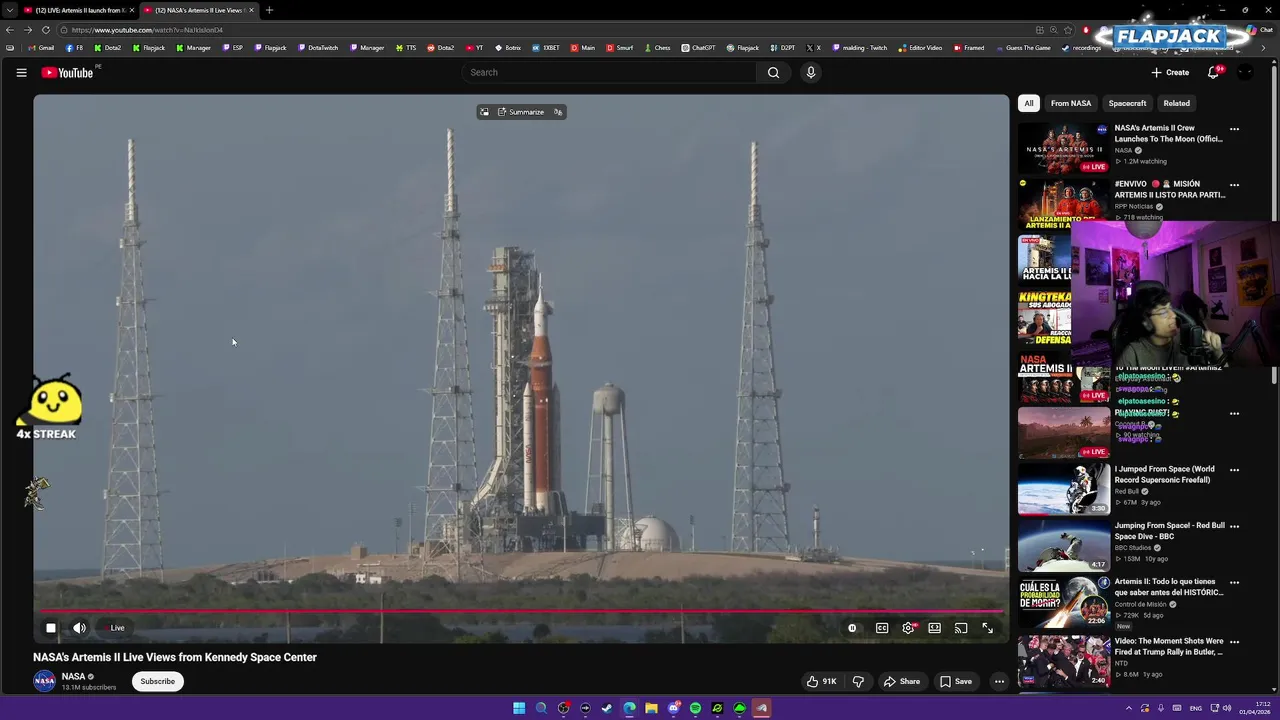Toggle subtitles with the CC button

click(x=882, y=628)
